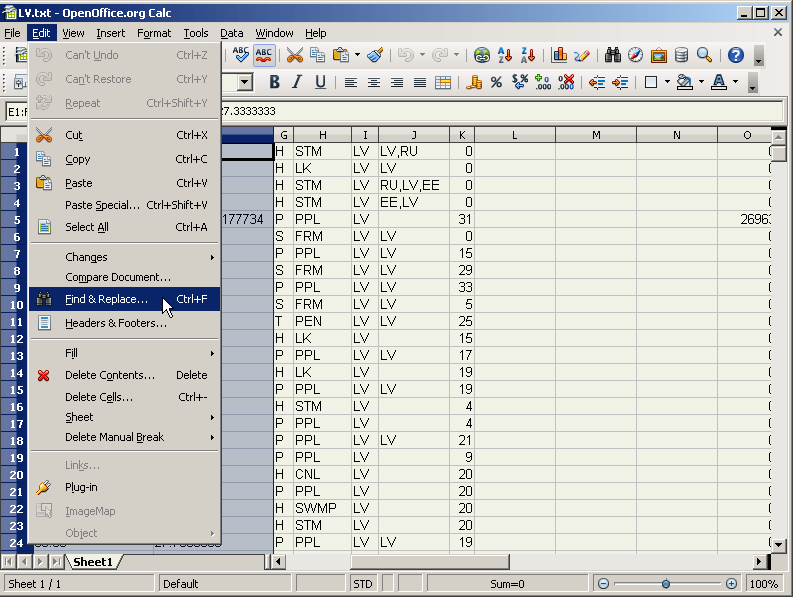The height and width of the screenshot is (597, 793).
Task: Click the Font Color icon
Action: coord(719,82)
